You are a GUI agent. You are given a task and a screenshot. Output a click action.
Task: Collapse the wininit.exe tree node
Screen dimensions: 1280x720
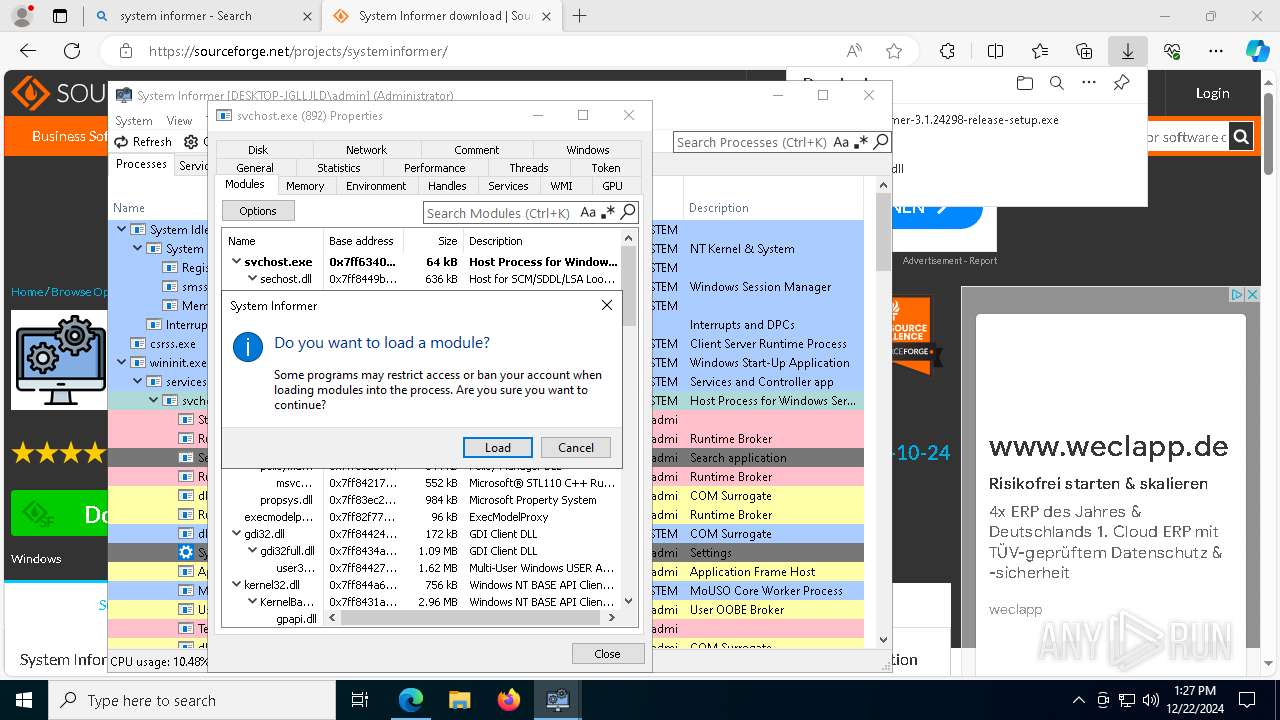(122, 362)
